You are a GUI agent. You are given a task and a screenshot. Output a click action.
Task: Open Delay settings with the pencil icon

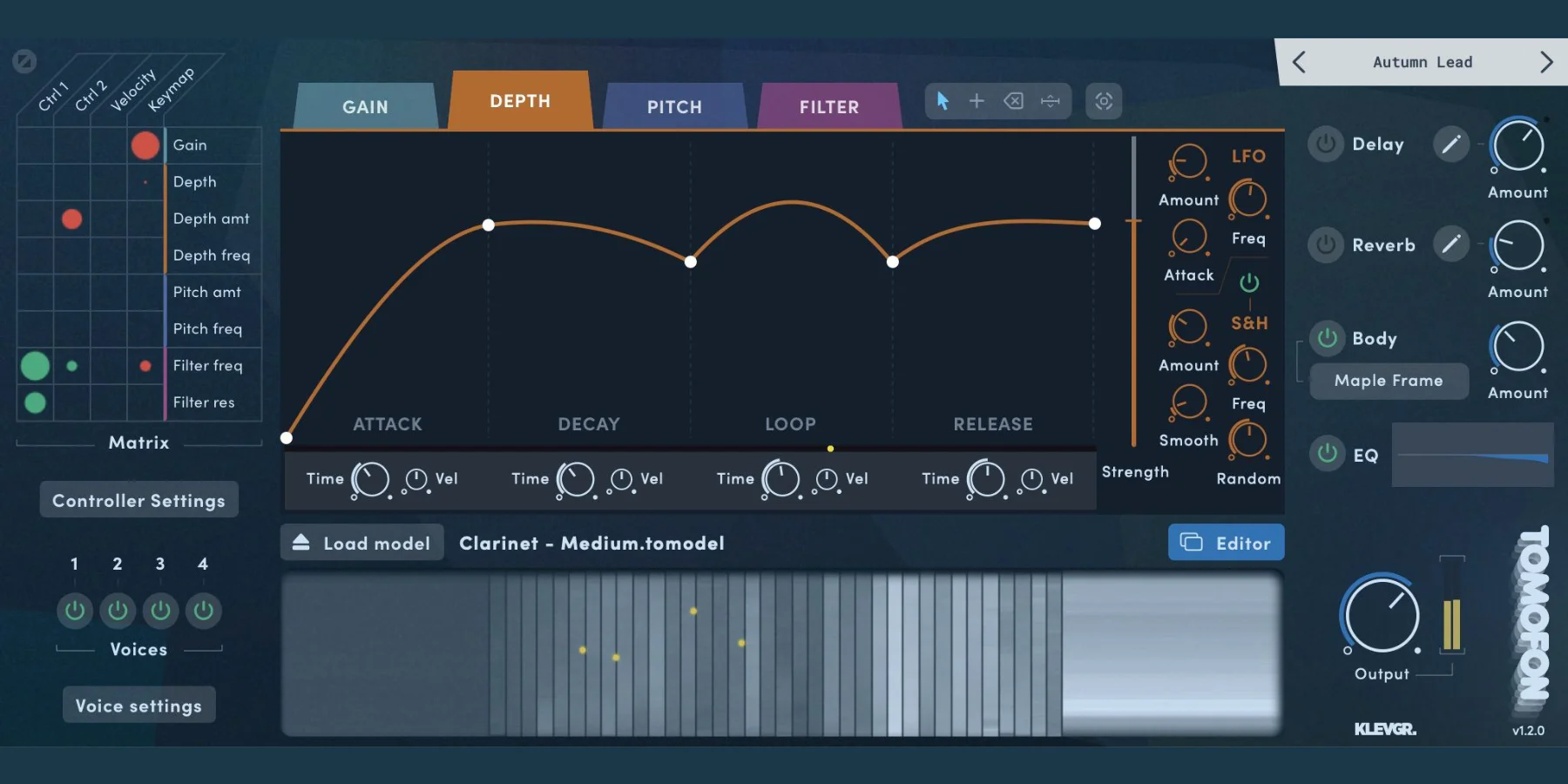[1450, 145]
